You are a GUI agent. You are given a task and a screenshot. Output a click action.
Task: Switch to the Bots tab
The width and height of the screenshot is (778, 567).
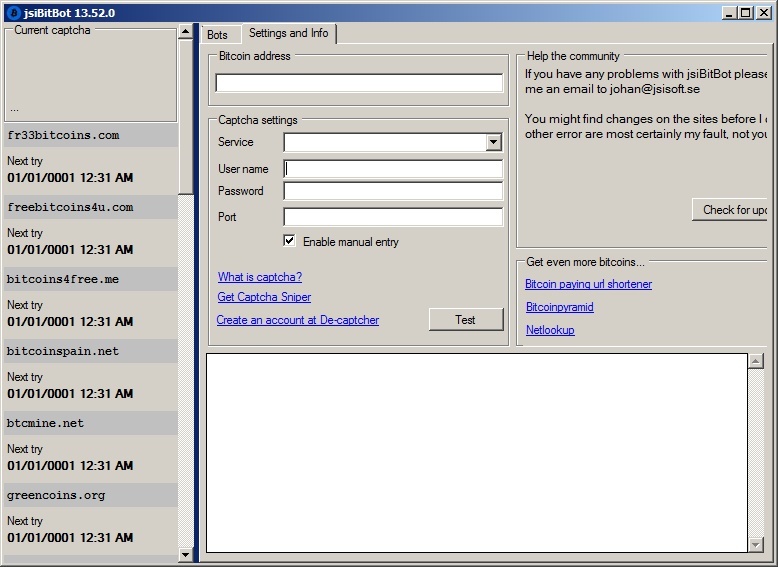217,35
